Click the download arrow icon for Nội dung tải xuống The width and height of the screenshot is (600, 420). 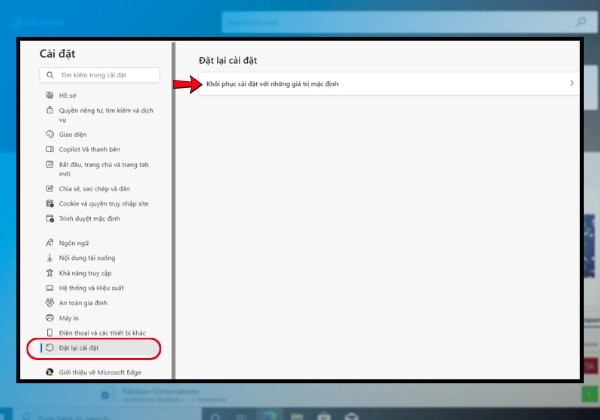[49, 258]
